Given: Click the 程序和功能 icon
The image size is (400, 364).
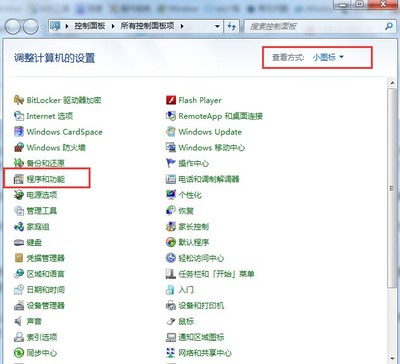Looking at the screenshot, I should [x=19, y=179].
